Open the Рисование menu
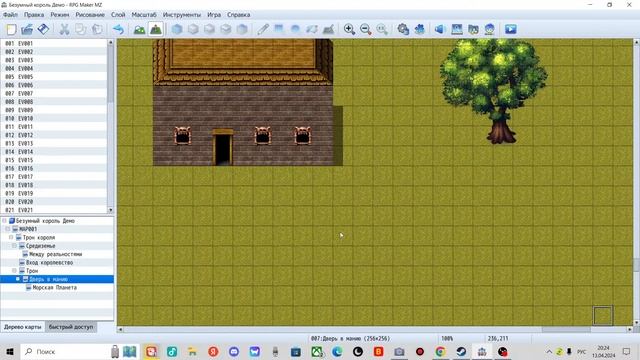 coord(90,15)
